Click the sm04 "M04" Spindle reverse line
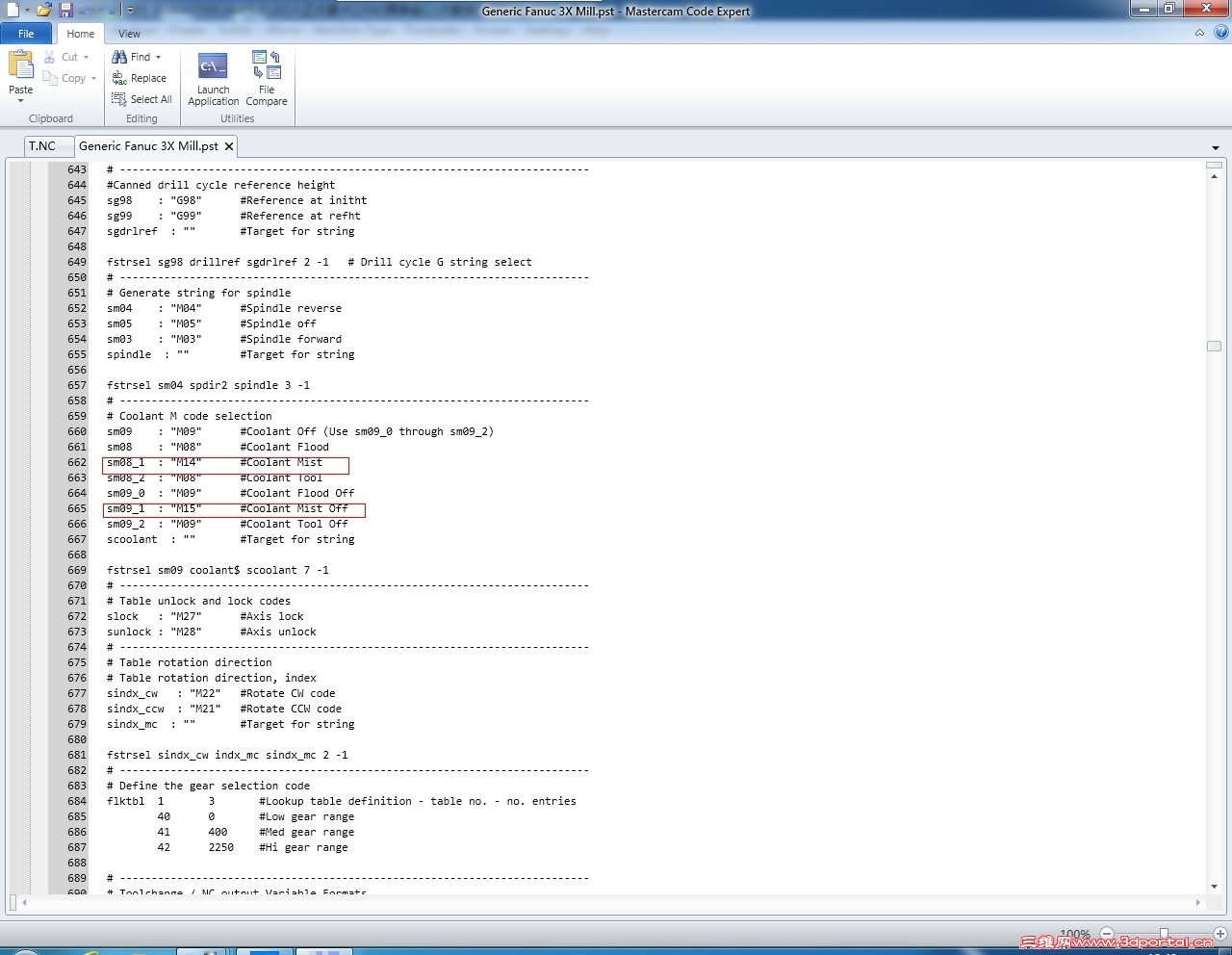 [224, 308]
